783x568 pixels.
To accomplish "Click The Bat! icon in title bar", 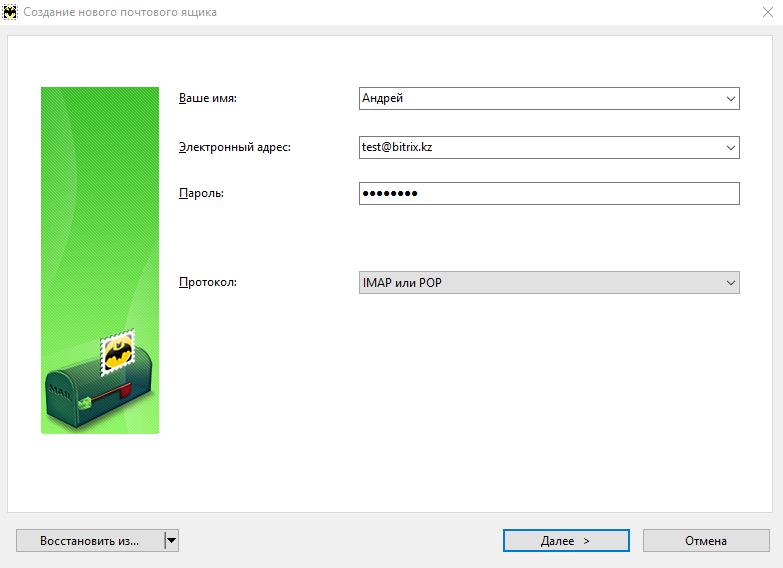I will click(10, 12).
